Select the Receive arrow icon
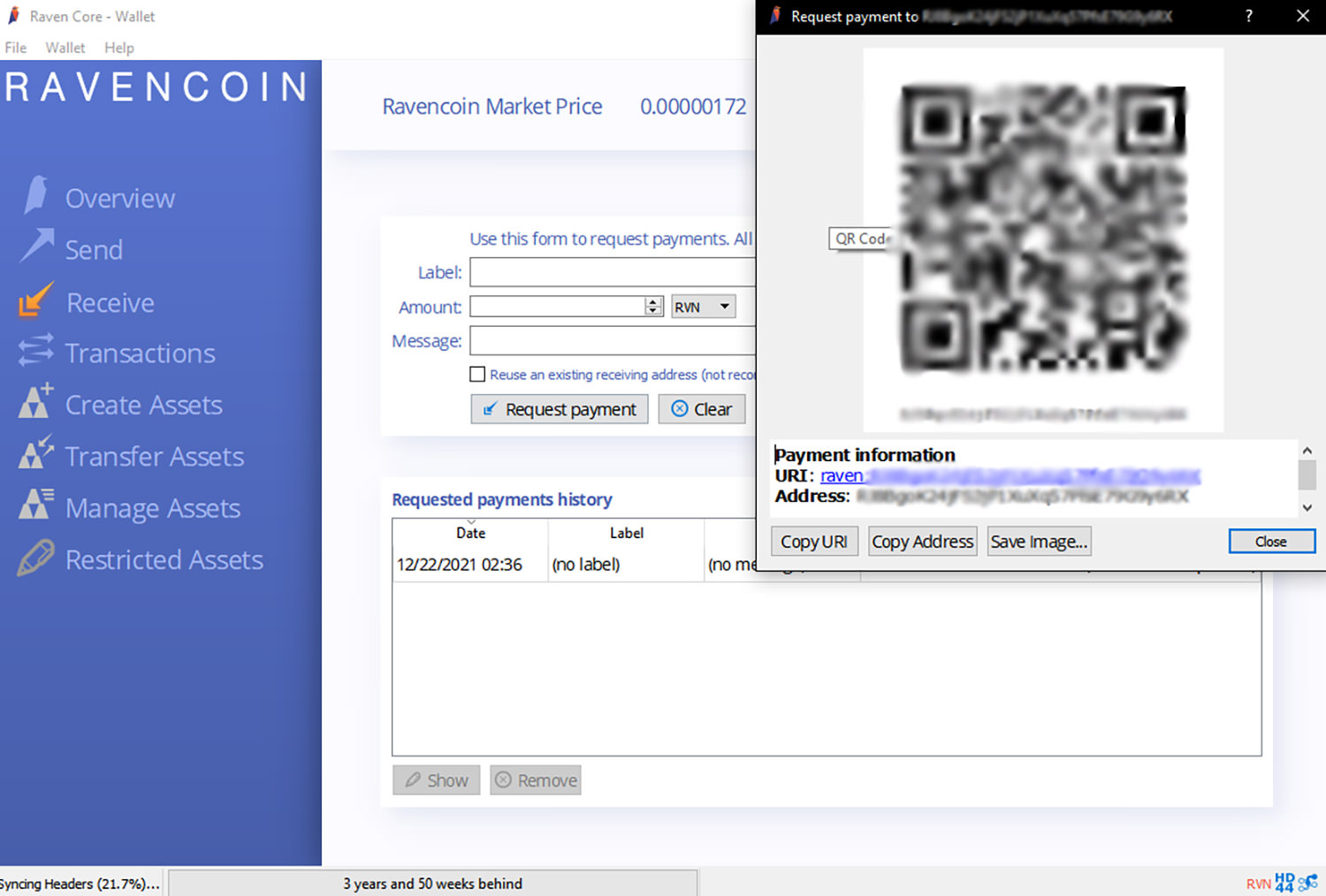The image size is (1326, 896). tap(35, 300)
